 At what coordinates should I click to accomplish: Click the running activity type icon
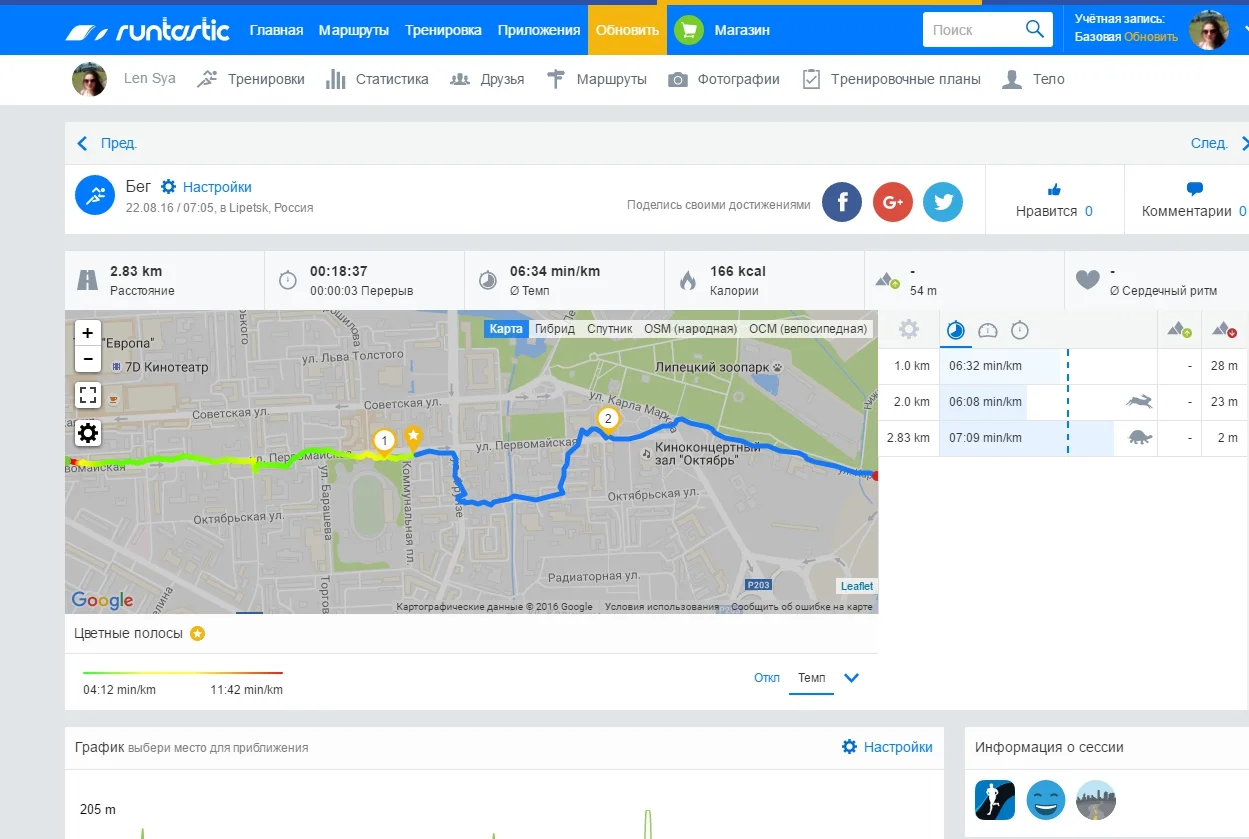[95, 195]
